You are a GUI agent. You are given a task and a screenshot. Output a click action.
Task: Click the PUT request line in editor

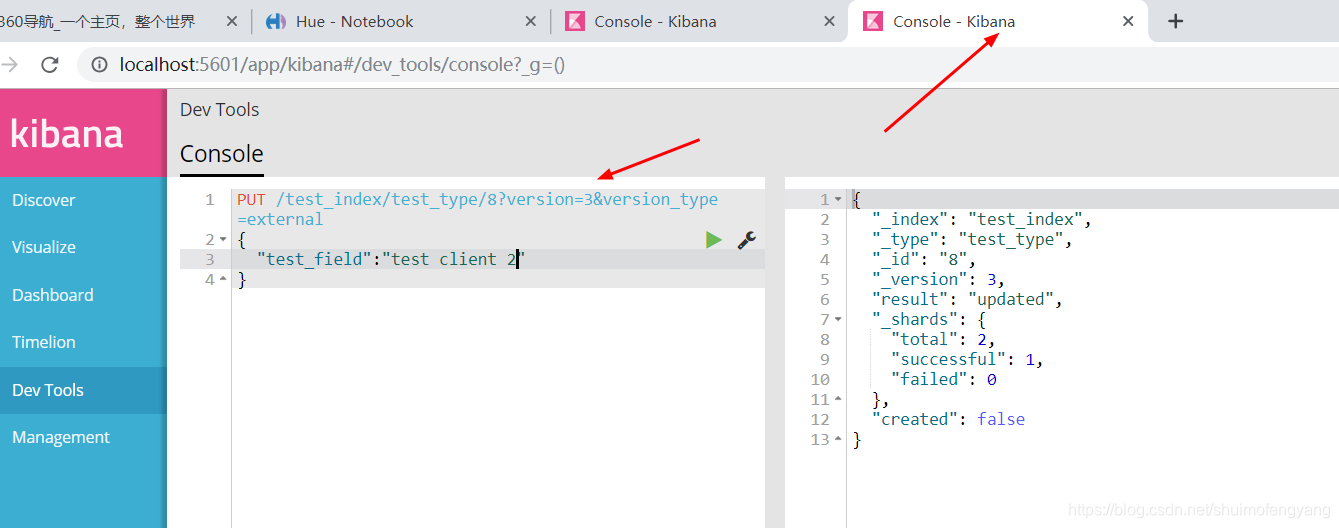[x=477, y=199]
